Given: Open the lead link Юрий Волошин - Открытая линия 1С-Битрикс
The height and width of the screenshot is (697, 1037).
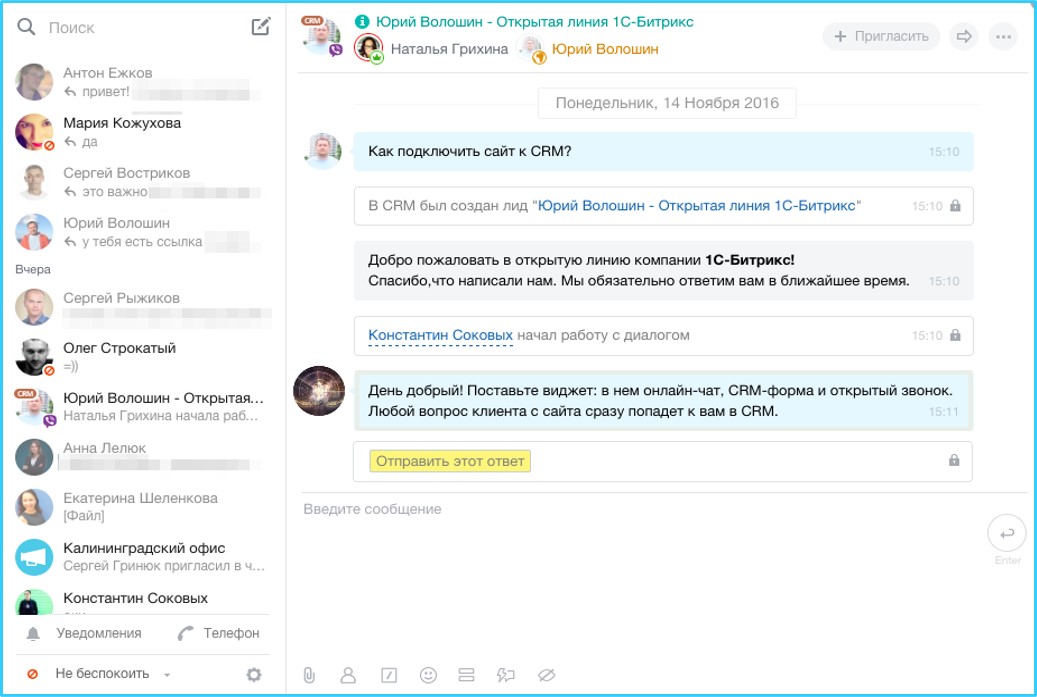Looking at the screenshot, I should point(696,206).
